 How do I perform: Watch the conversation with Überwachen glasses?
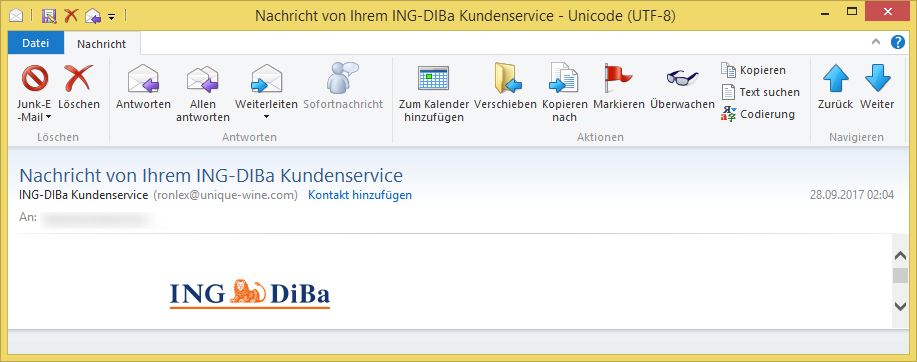(x=682, y=78)
